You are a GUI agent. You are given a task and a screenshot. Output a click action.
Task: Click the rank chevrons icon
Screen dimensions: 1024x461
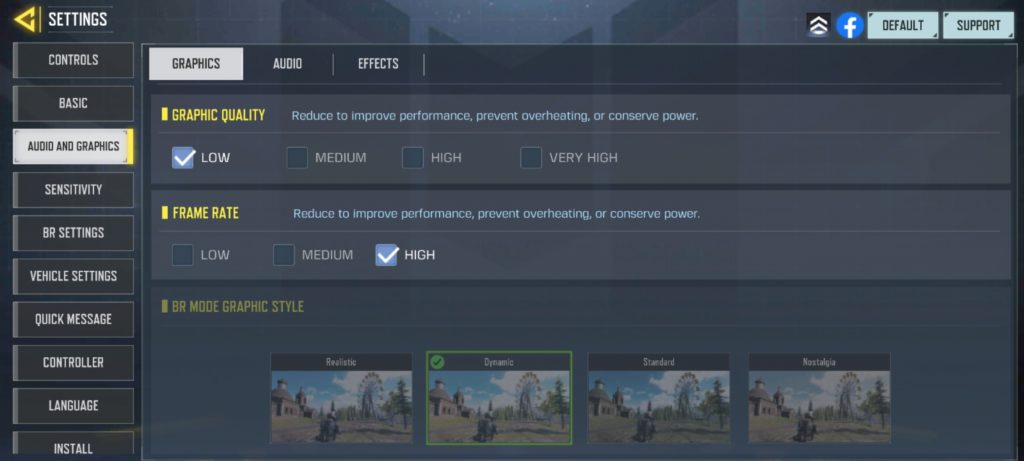(818, 25)
